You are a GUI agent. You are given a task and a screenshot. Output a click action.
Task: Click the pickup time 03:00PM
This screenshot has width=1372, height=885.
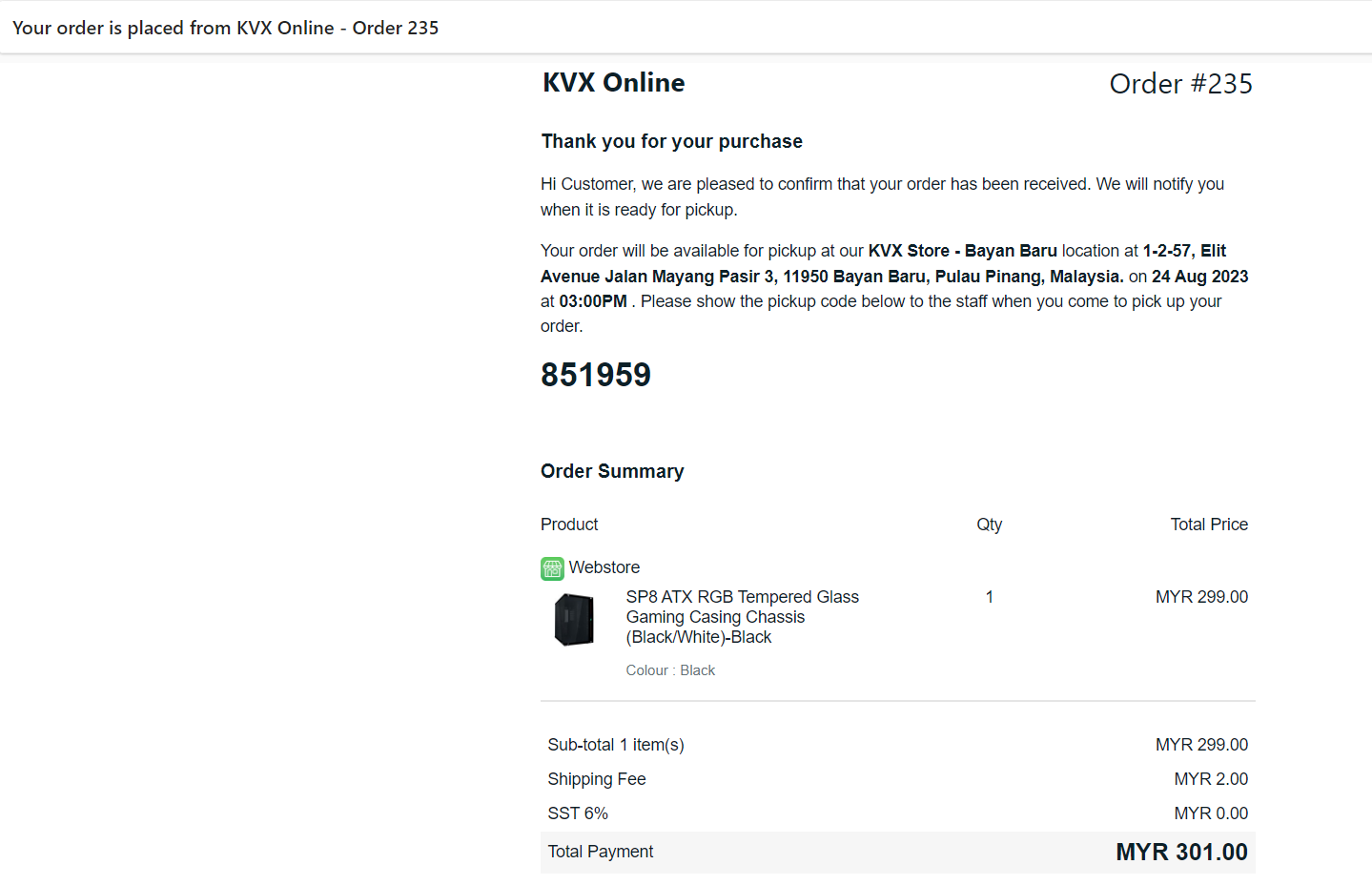pos(592,301)
